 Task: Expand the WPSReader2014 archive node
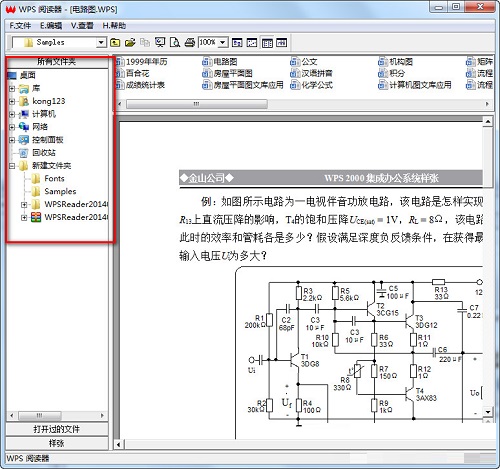pos(24,217)
